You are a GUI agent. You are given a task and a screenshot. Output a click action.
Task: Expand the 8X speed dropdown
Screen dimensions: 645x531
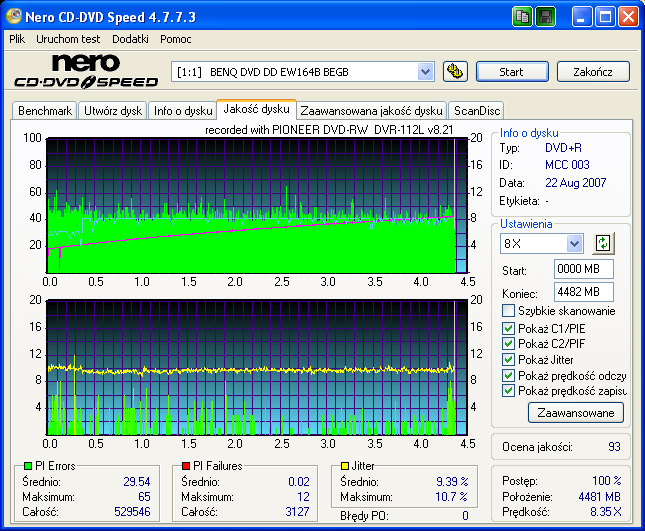(x=574, y=243)
